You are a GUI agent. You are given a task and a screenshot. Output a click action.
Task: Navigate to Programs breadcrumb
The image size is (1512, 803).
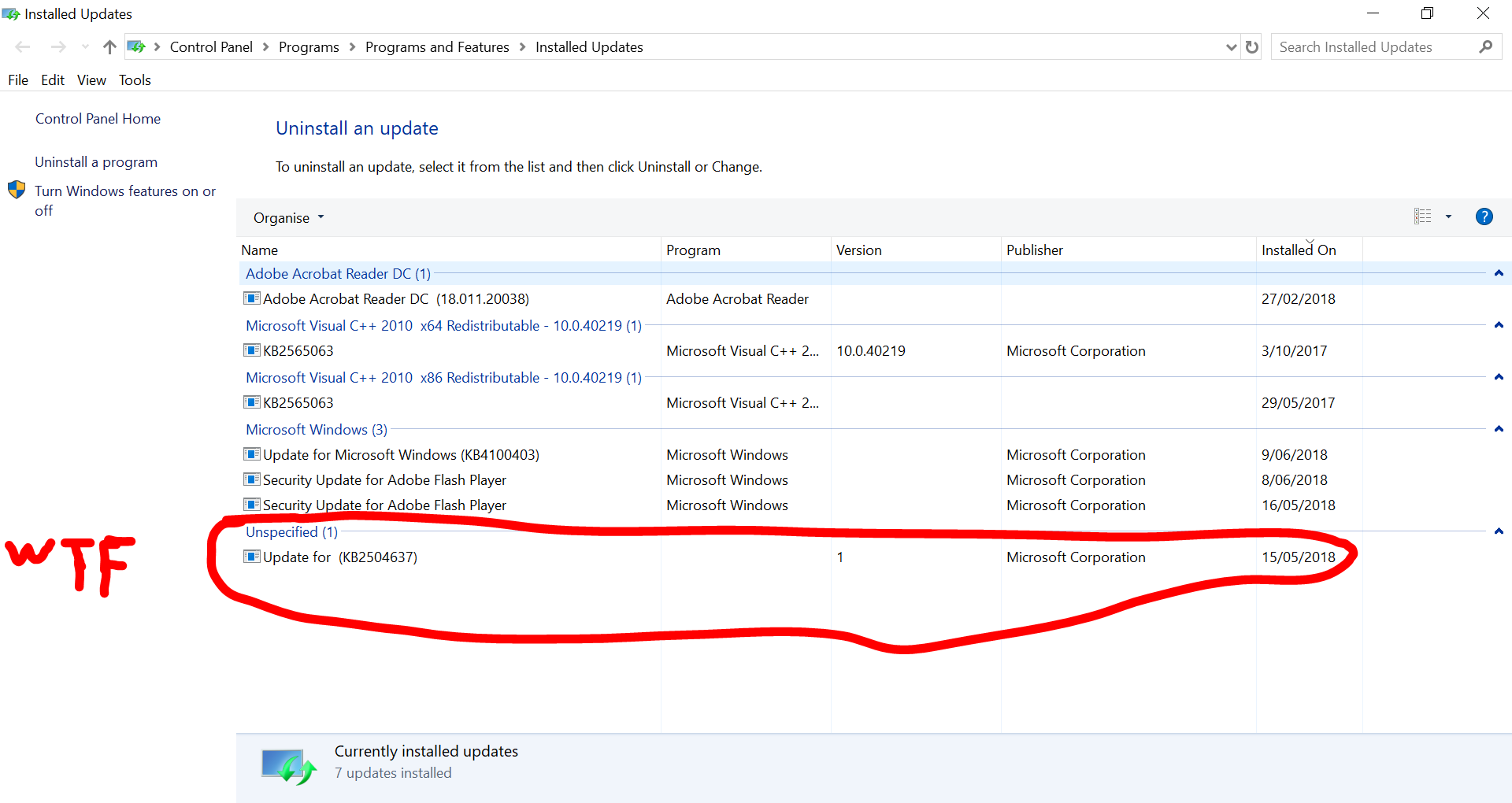point(309,47)
